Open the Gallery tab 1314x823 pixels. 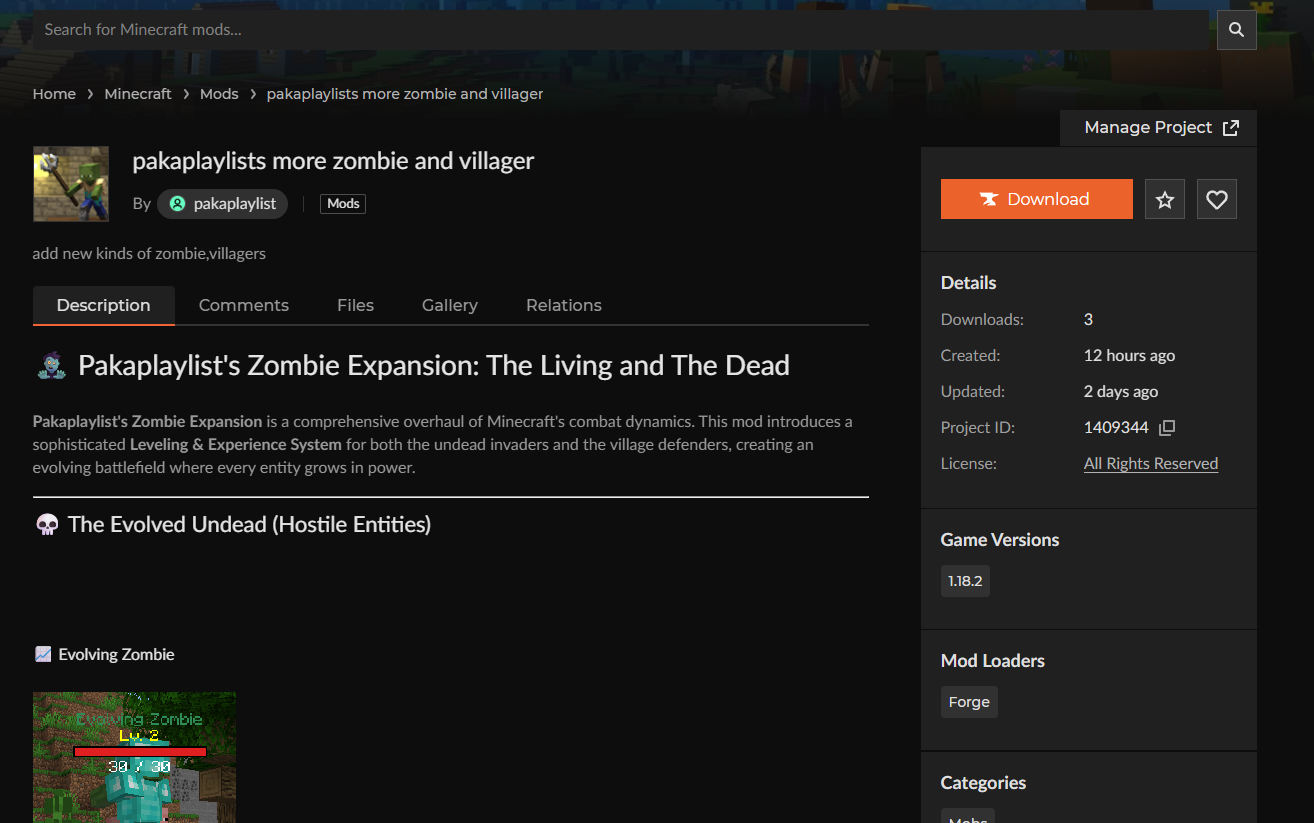point(450,306)
